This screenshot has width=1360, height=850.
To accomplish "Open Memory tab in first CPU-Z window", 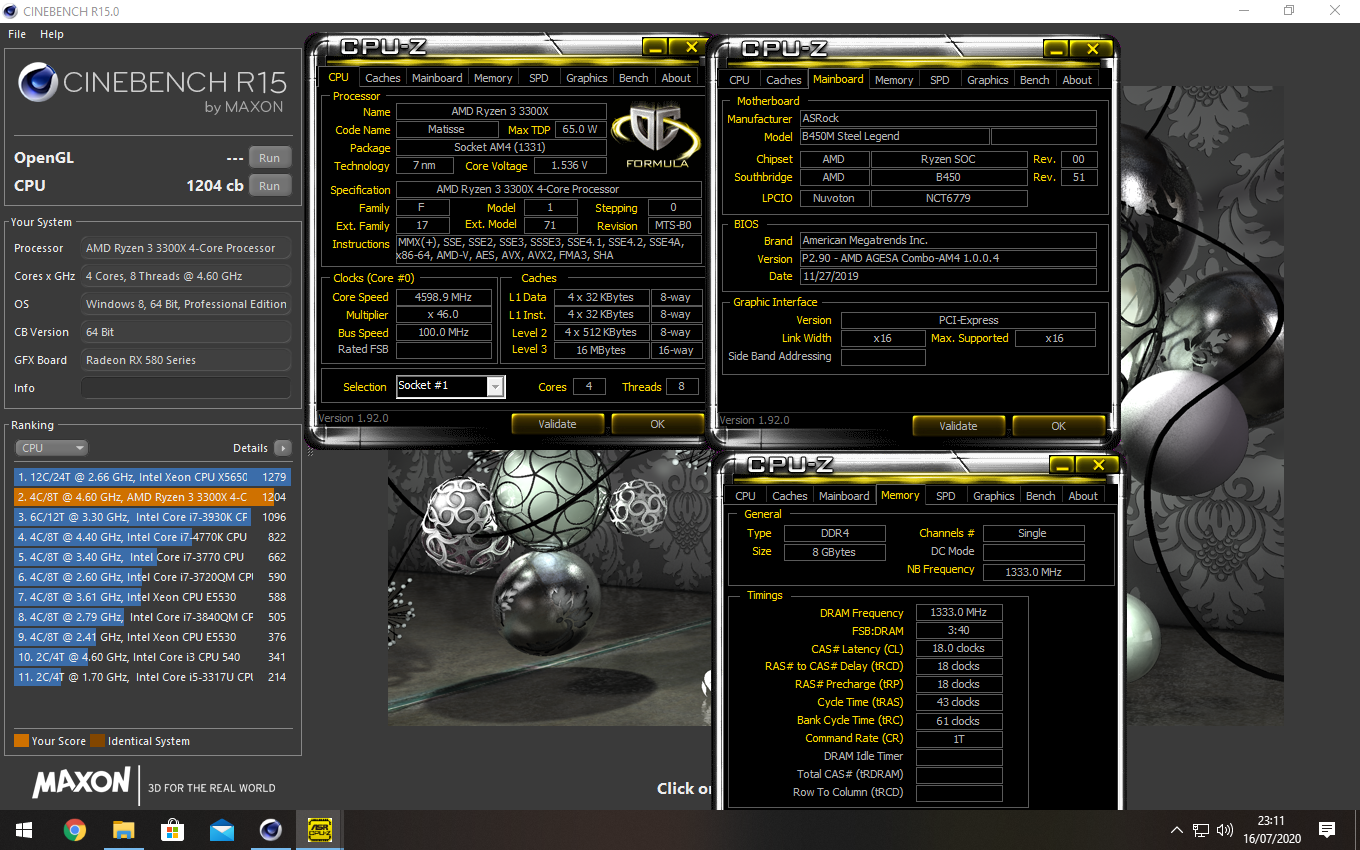I will 493,78.
